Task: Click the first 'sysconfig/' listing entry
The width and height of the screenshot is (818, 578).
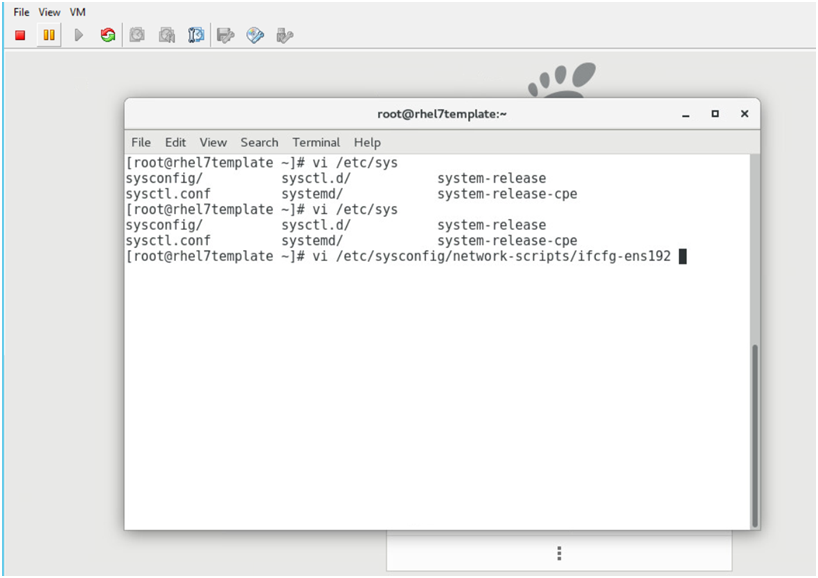Action: click(164, 178)
